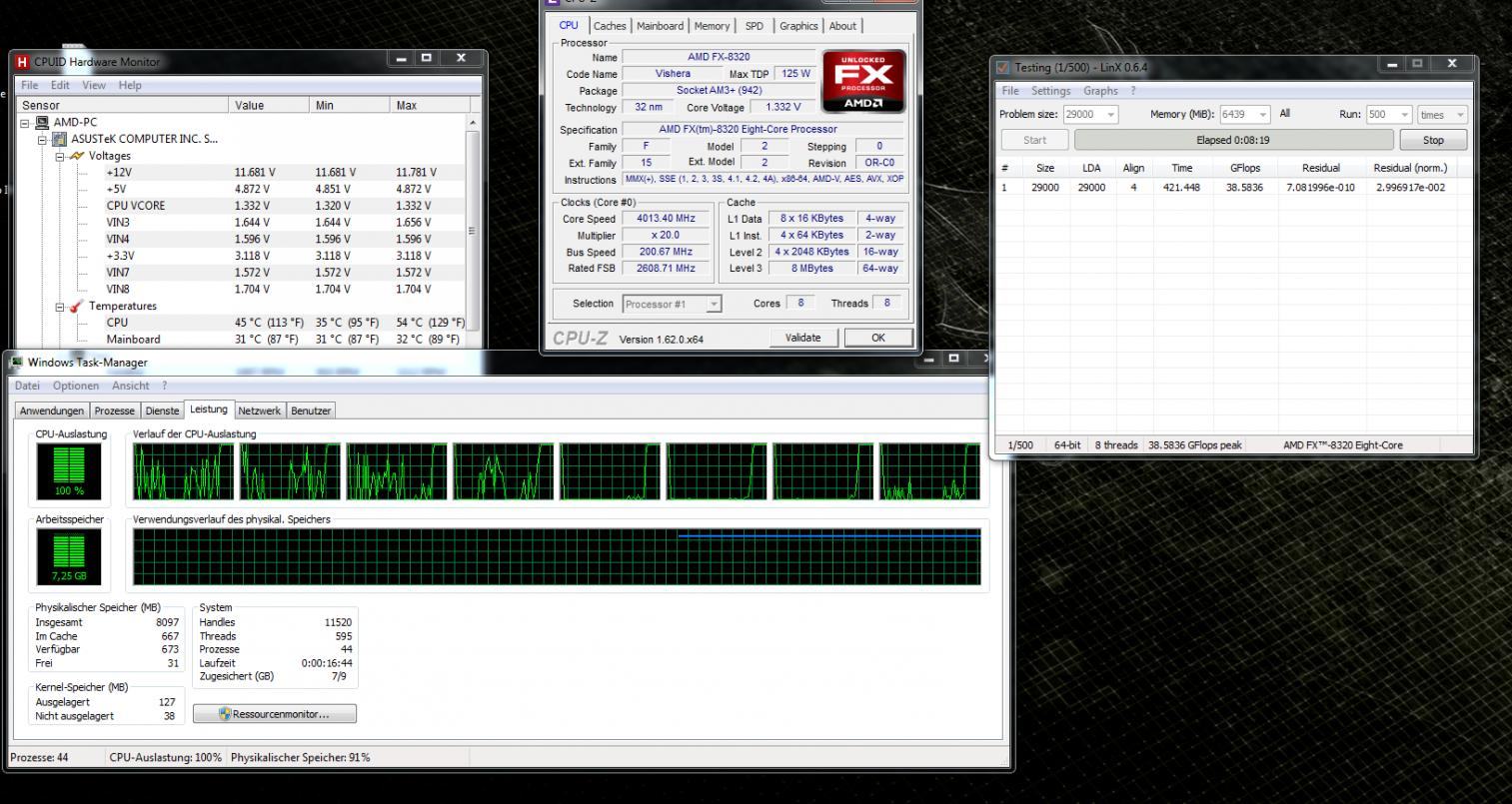Switch to Anwendungen tab in Task-Manager
The width and height of the screenshot is (1512, 804).
click(x=52, y=410)
